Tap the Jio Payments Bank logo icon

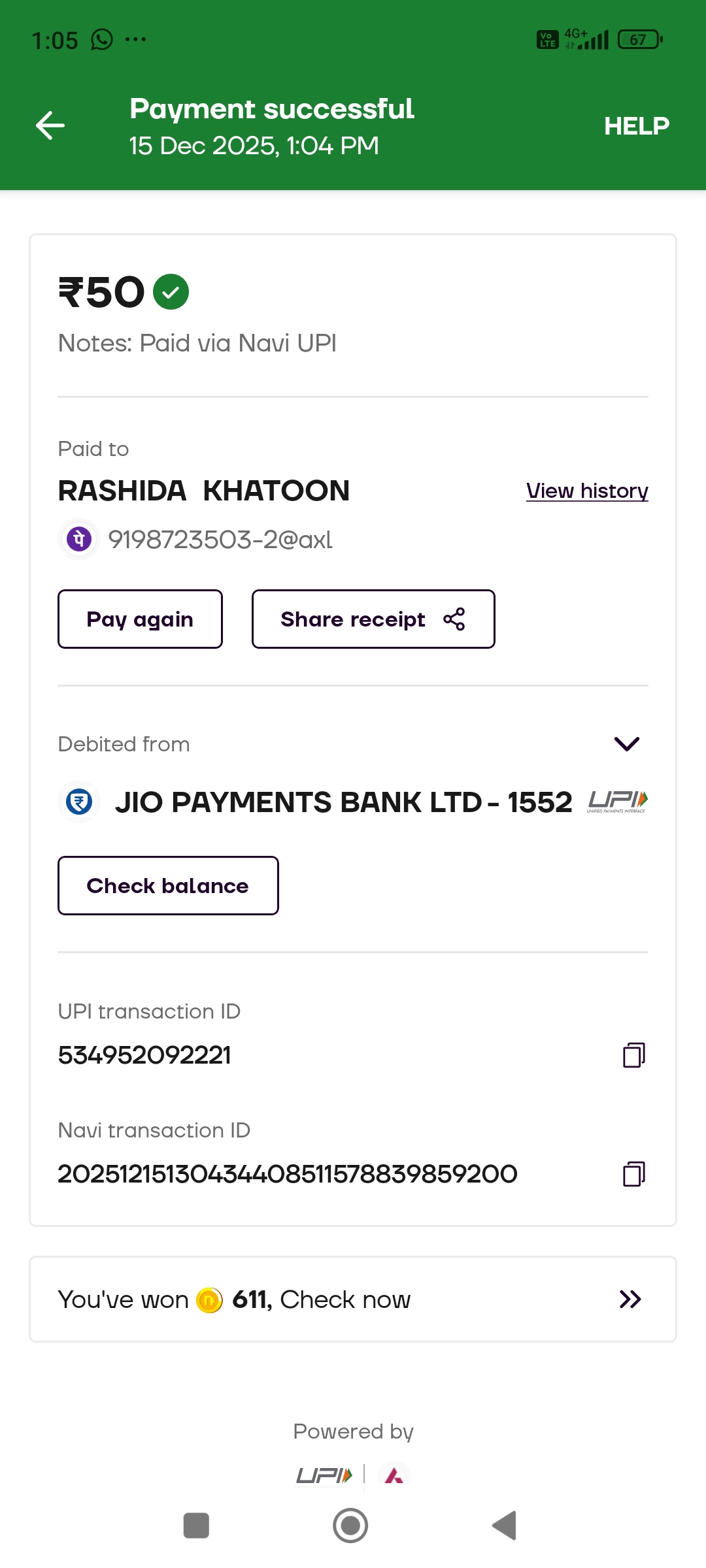[x=79, y=802]
